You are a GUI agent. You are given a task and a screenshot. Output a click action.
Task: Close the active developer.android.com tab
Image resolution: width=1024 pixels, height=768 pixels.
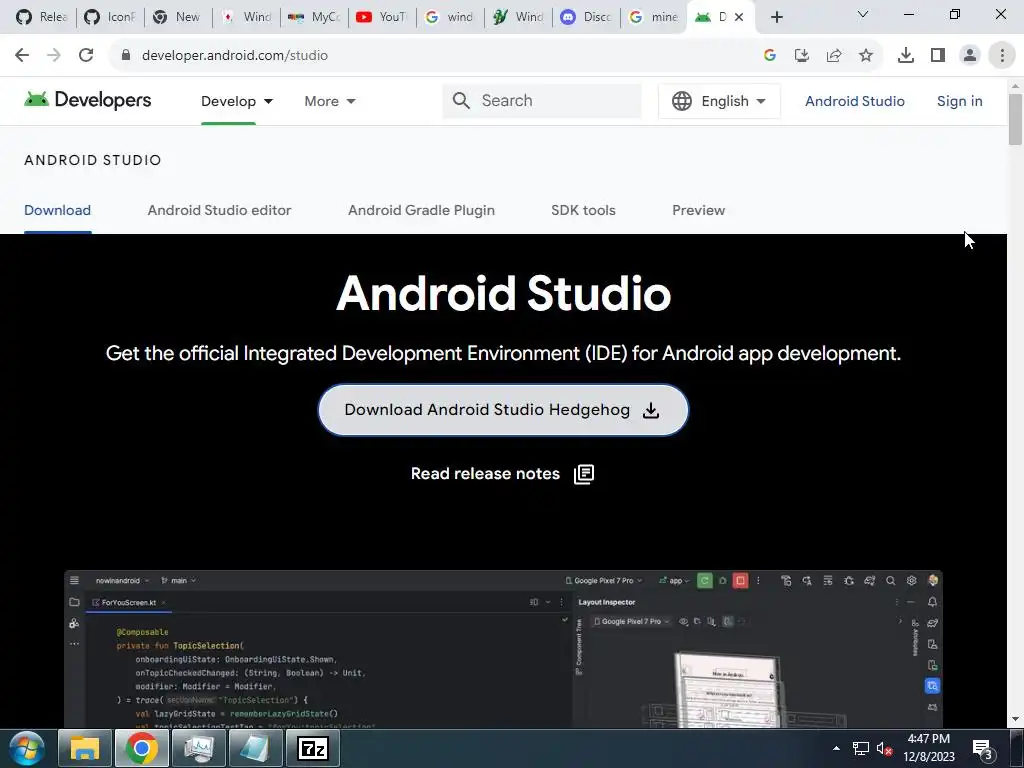739,17
